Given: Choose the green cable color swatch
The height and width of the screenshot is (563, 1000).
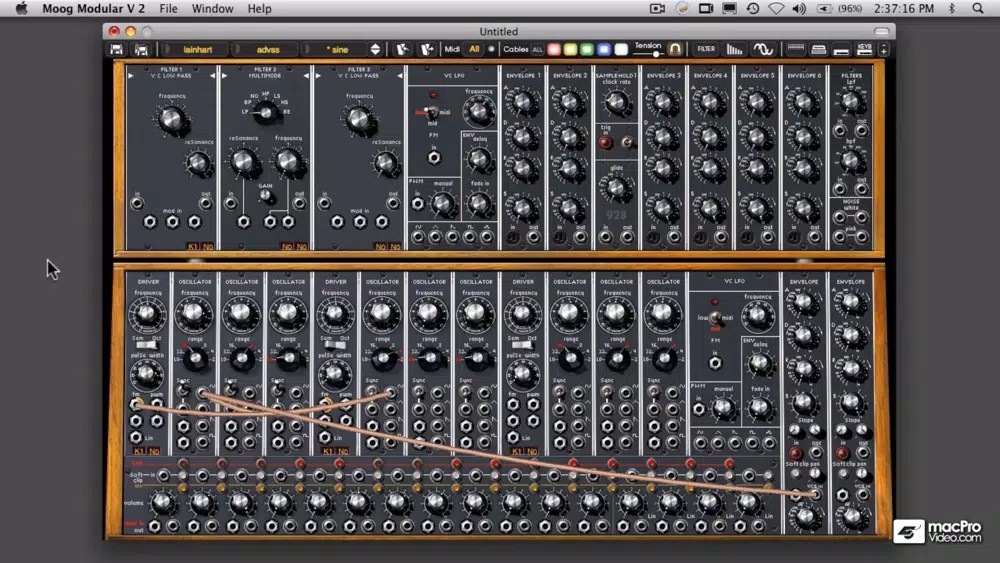Looking at the screenshot, I should click(x=587, y=49).
